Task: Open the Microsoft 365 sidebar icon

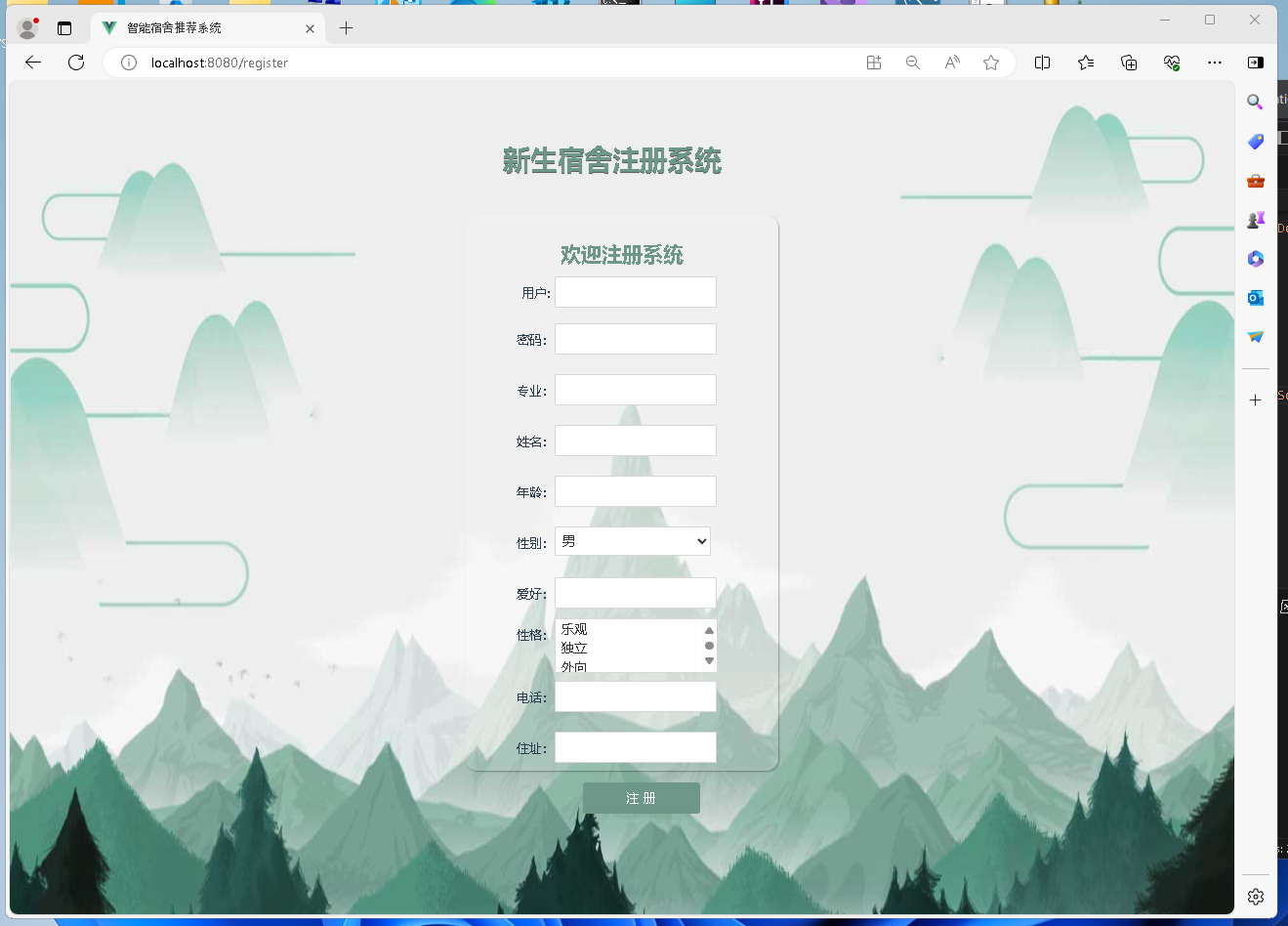Action: coord(1255,258)
